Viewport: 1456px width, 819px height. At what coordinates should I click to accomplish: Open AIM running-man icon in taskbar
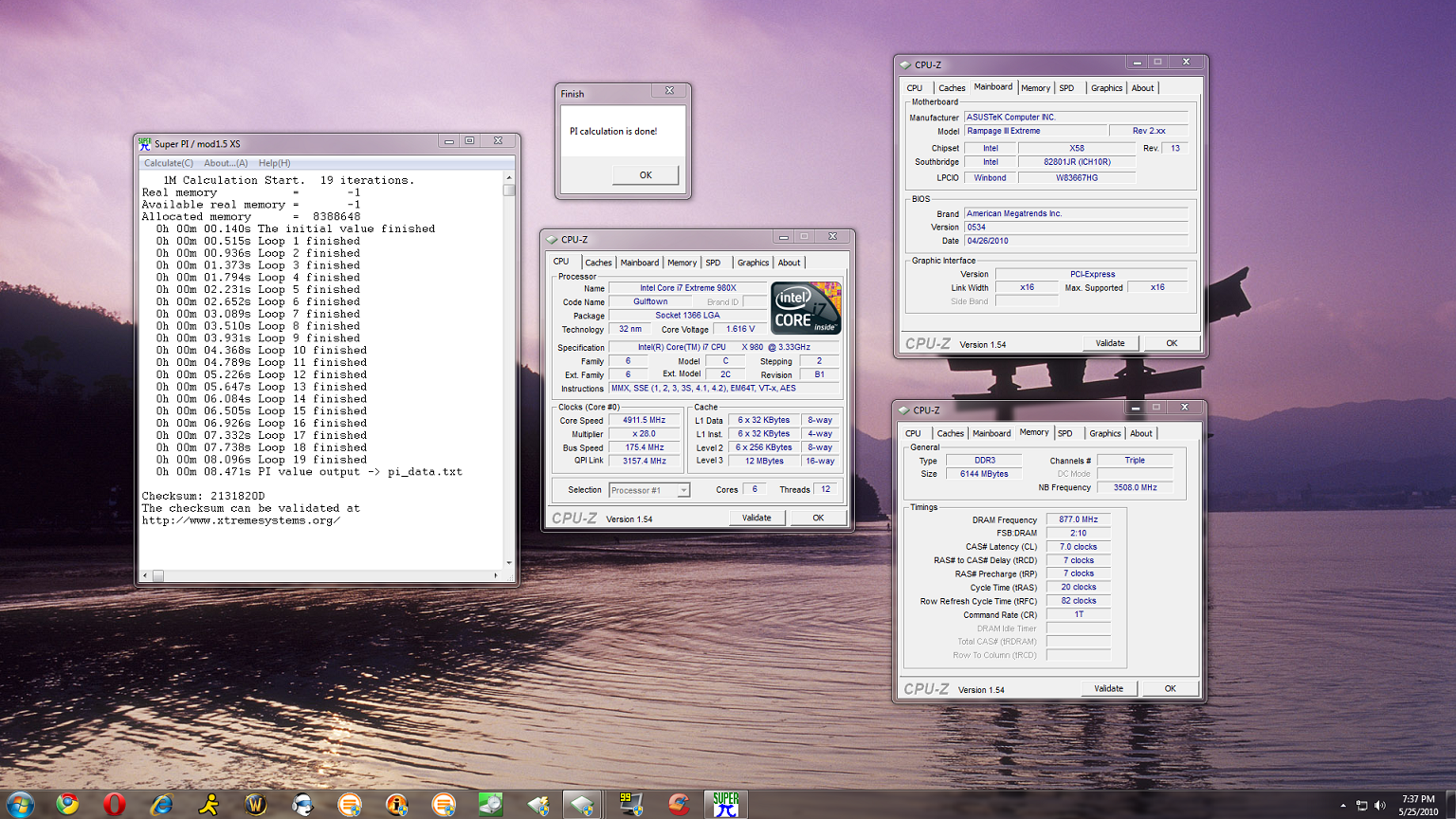tap(209, 804)
